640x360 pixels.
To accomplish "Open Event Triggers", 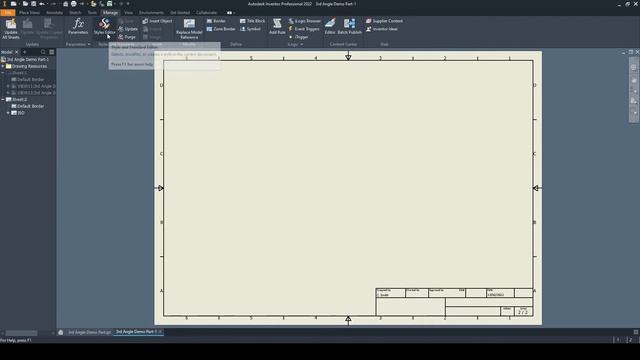I will 304,29.
